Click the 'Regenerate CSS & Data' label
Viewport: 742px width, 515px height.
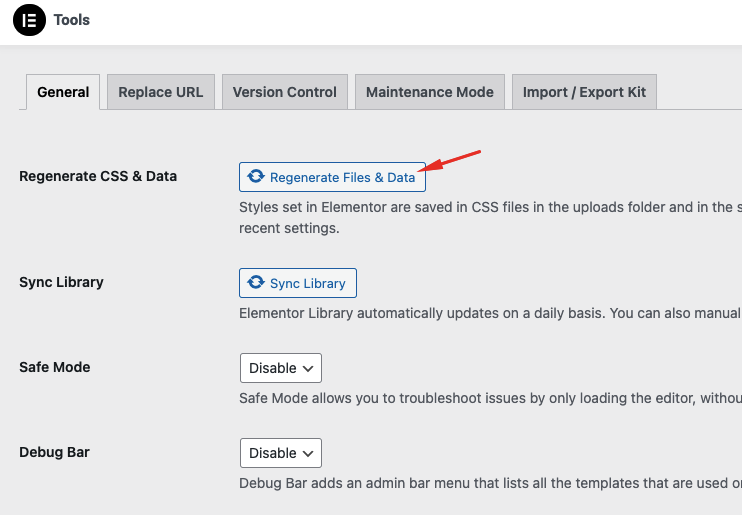click(x=98, y=176)
